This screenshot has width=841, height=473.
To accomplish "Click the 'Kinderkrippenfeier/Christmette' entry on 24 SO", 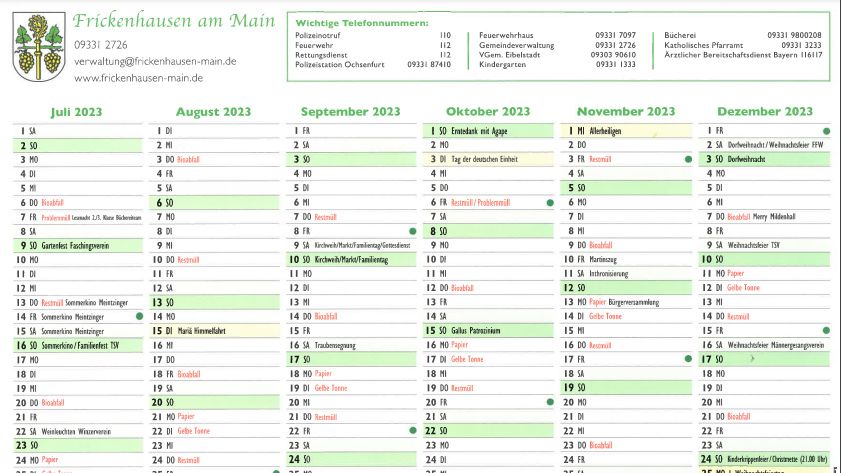I will click(x=777, y=459).
